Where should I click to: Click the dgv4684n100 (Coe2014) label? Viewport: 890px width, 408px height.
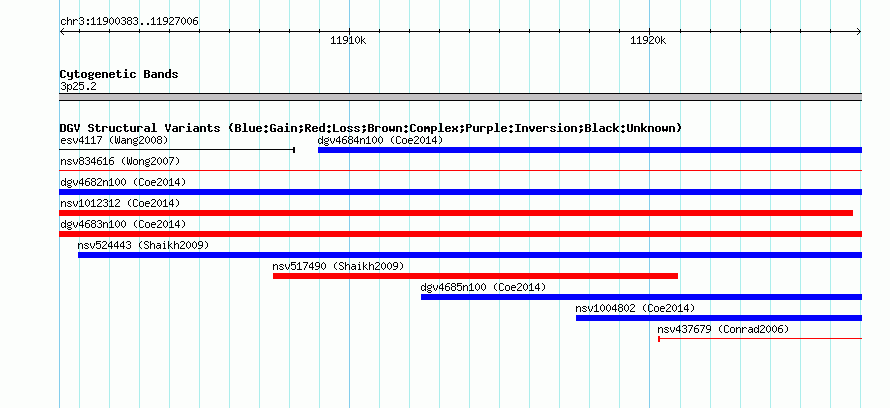tap(380, 140)
